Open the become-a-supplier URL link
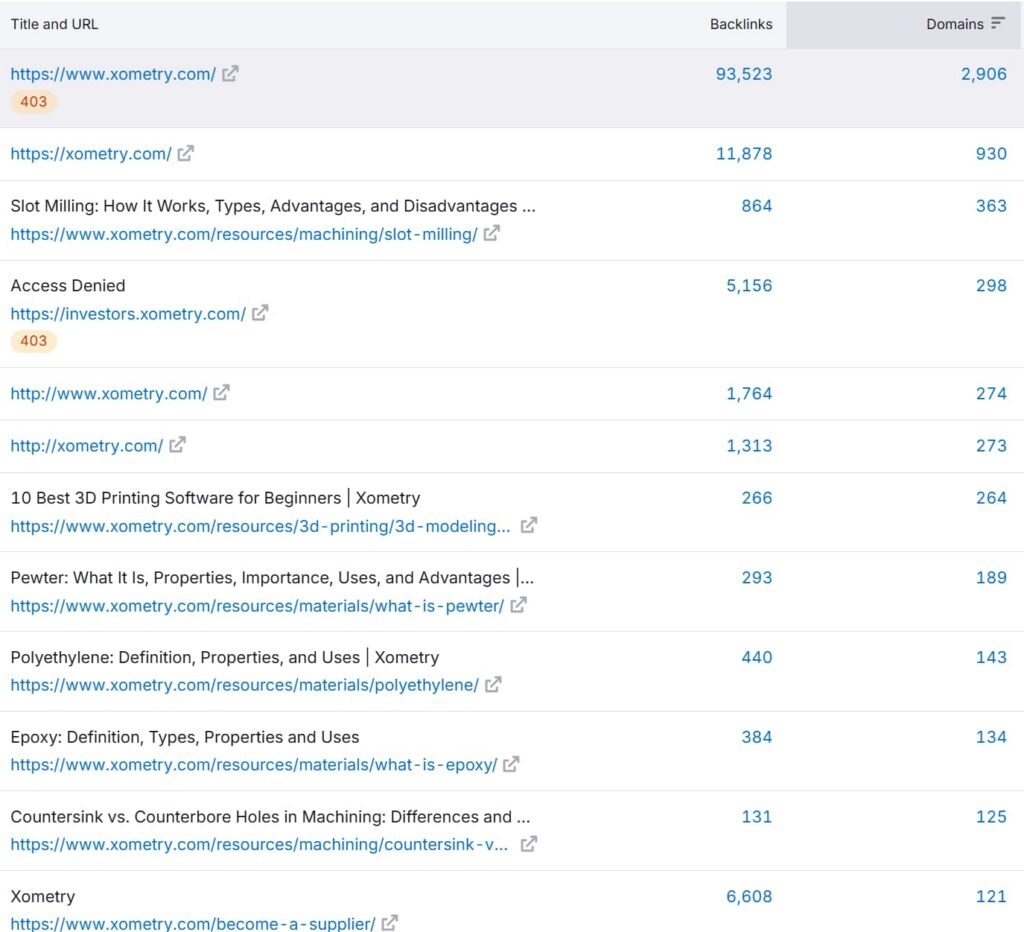 coord(193,924)
